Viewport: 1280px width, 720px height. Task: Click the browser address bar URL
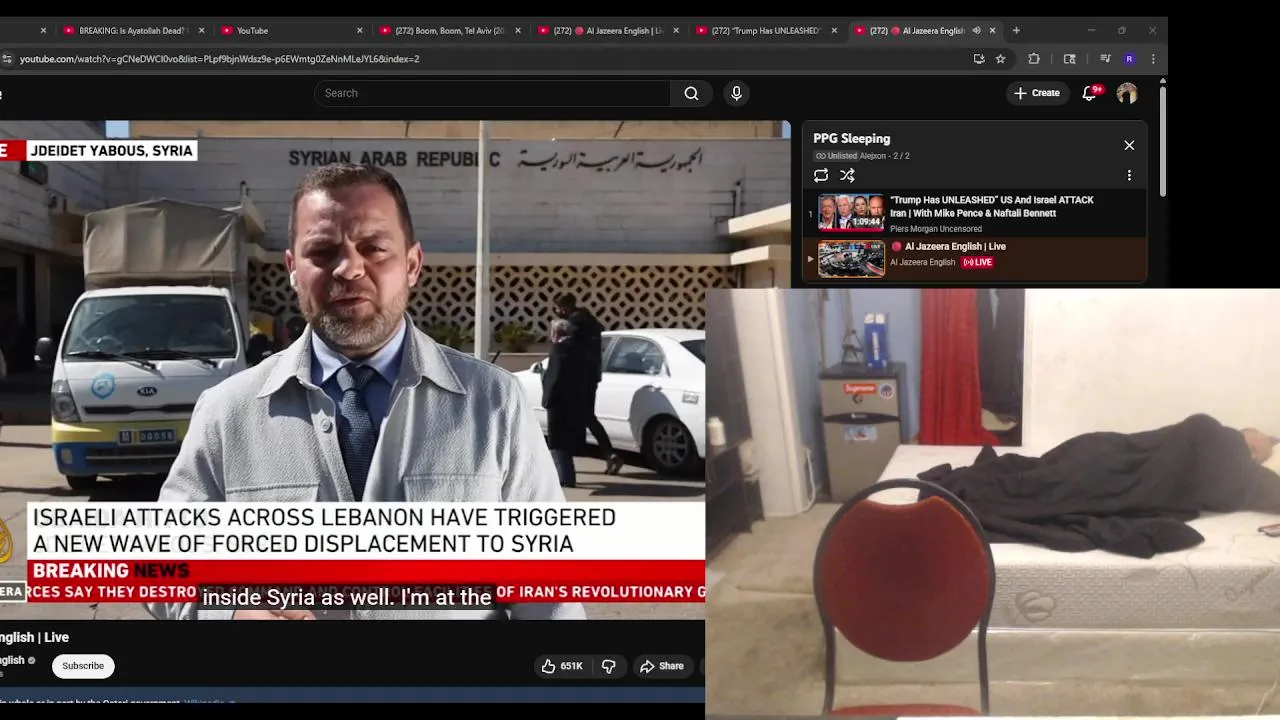[x=219, y=59]
